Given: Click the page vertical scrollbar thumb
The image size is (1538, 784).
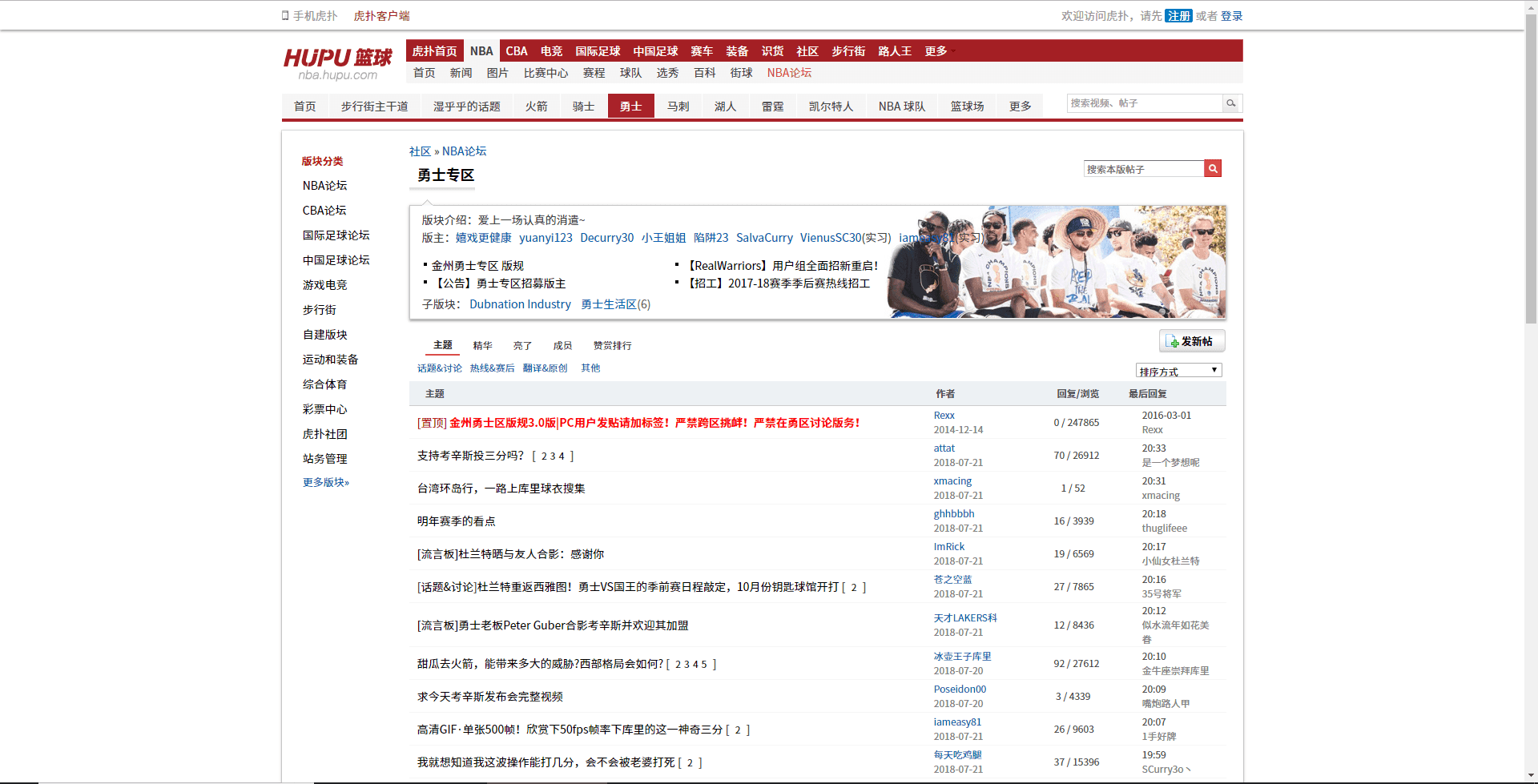Looking at the screenshot, I should click(1531, 168).
